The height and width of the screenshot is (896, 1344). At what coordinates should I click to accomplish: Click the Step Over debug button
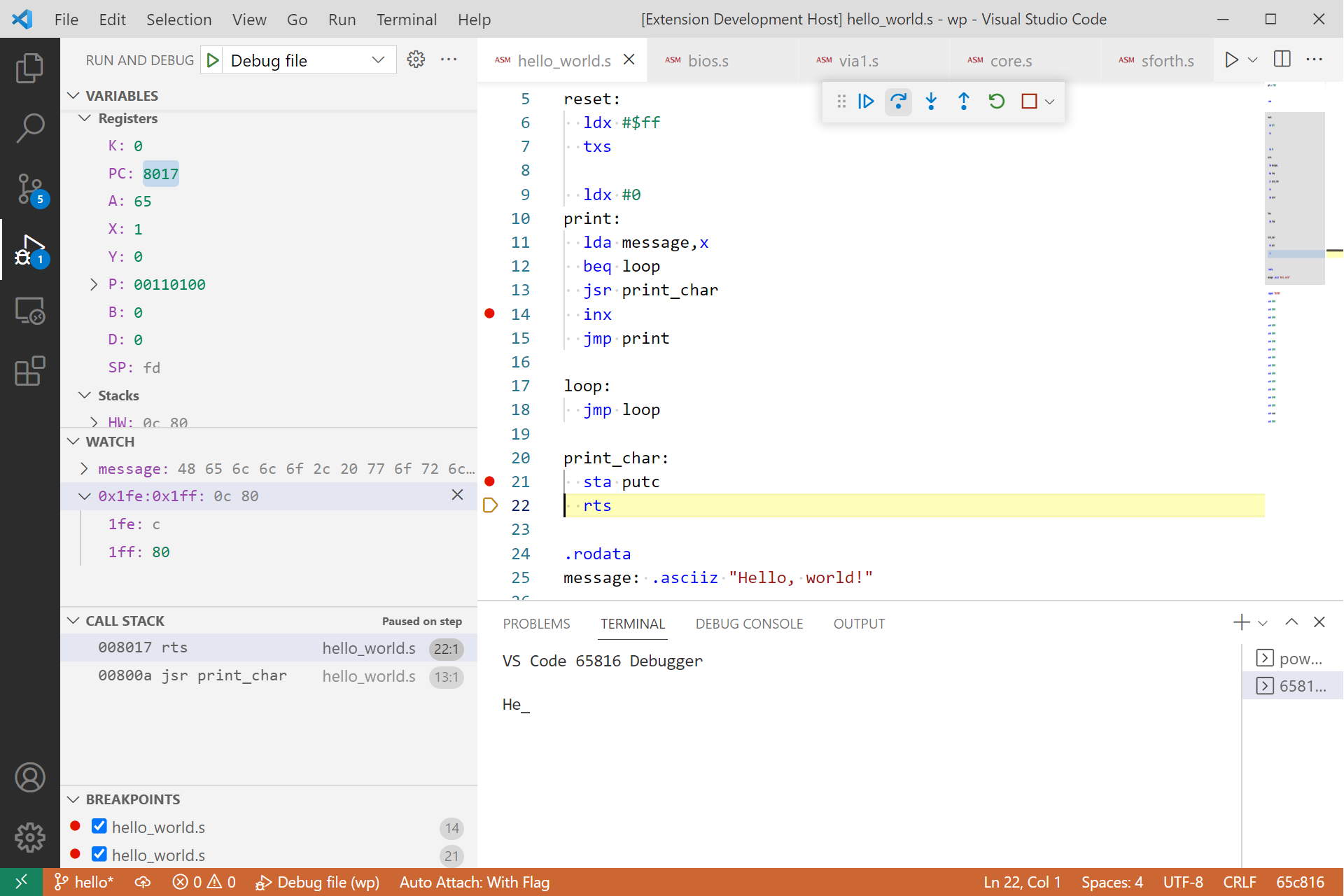coord(898,101)
